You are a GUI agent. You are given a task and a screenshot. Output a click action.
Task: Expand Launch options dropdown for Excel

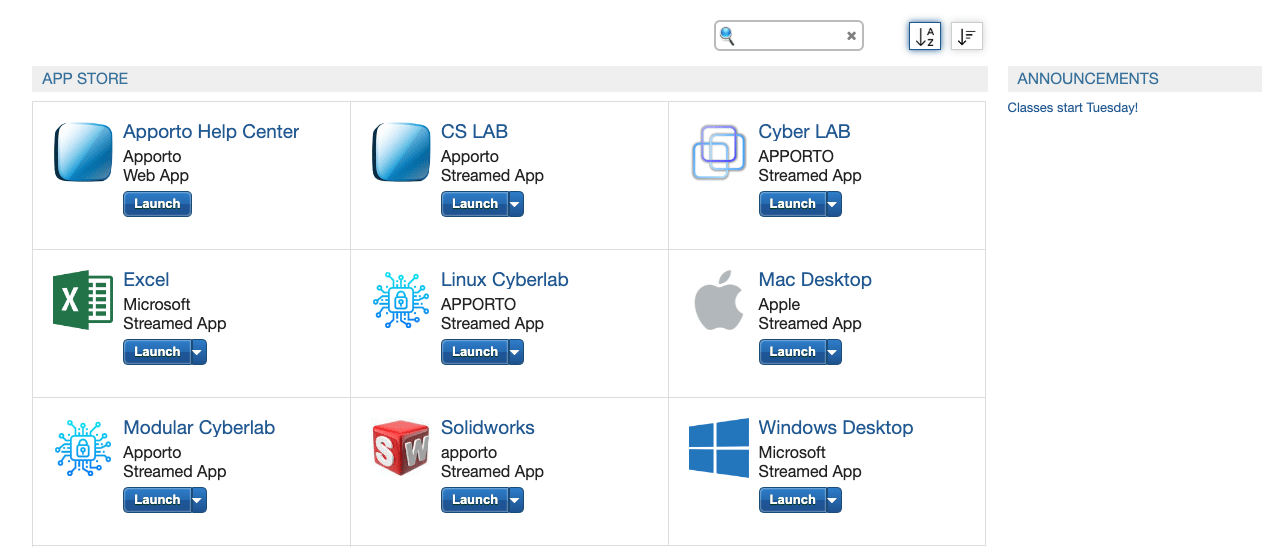click(198, 352)
